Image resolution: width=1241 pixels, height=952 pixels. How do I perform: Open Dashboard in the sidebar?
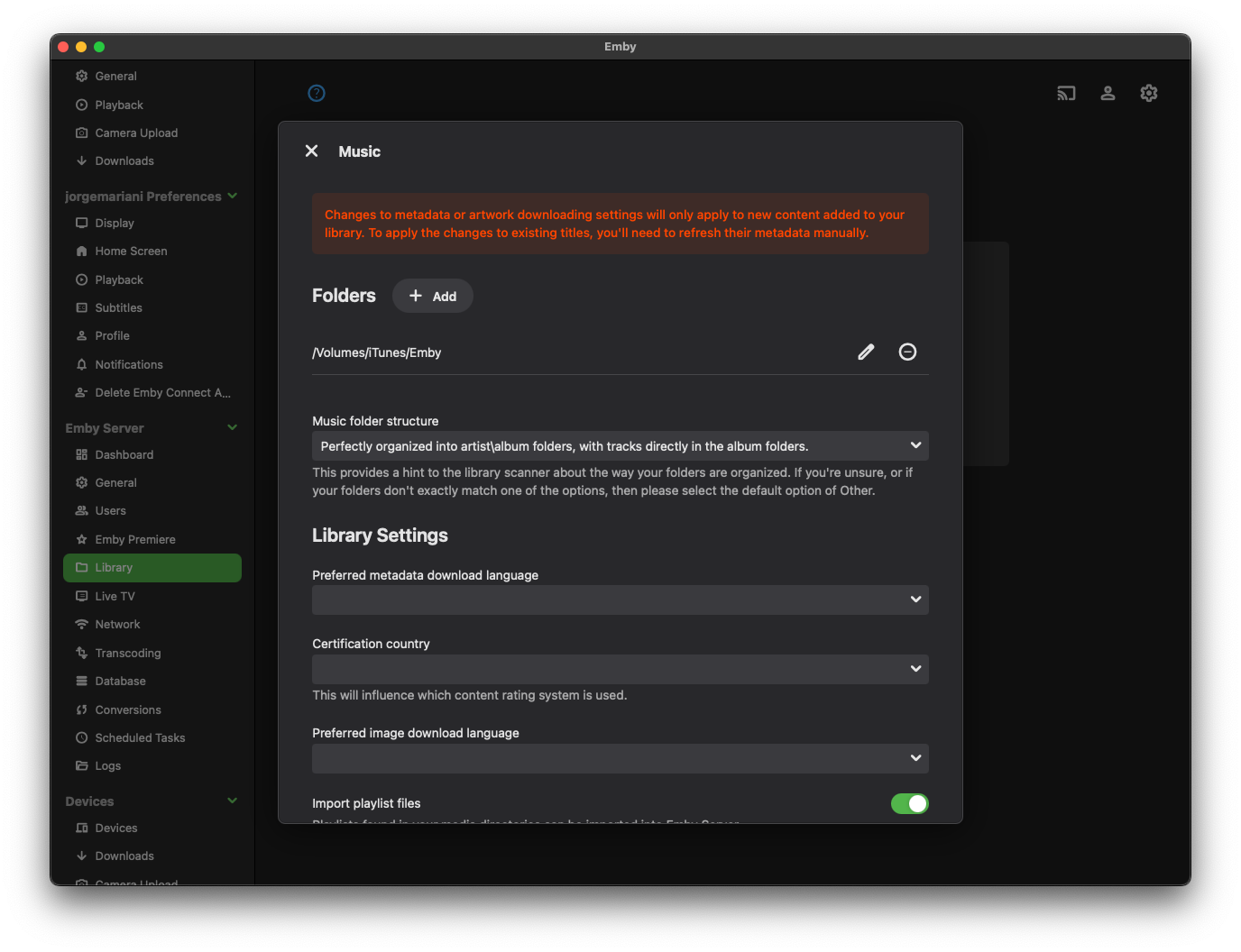point(124,455)
